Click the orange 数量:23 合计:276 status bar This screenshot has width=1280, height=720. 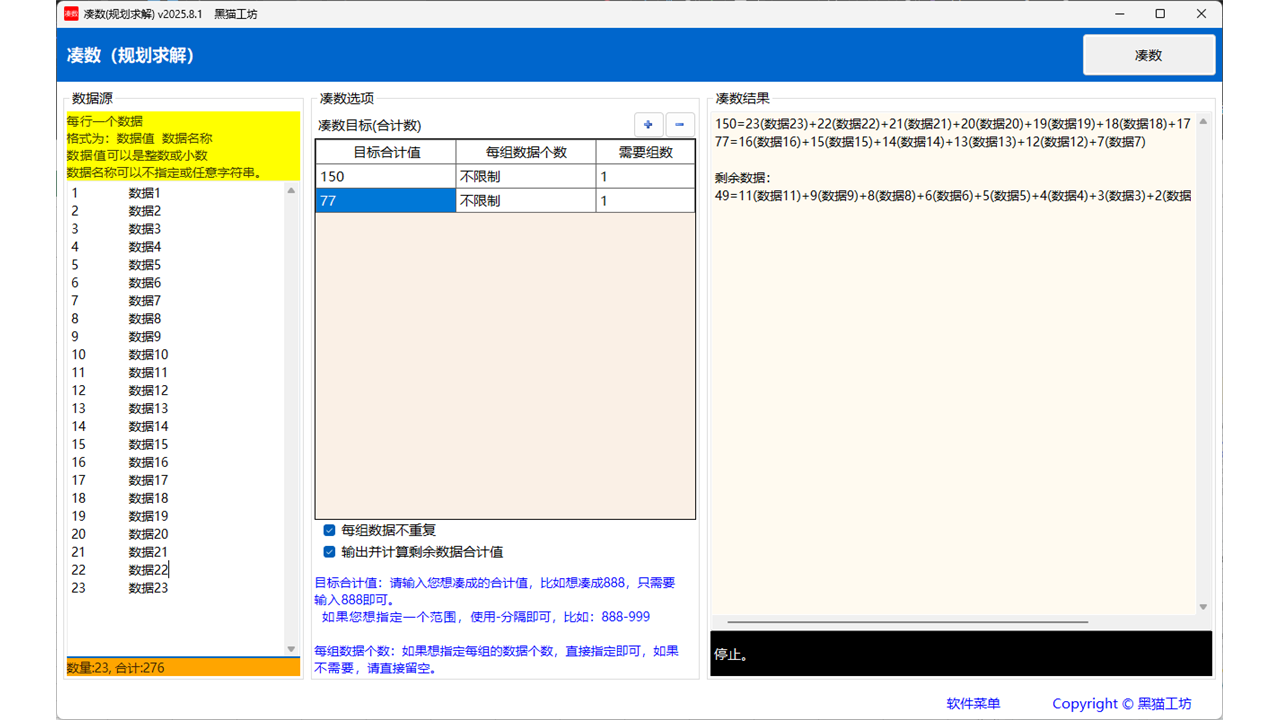coord(182,667)
